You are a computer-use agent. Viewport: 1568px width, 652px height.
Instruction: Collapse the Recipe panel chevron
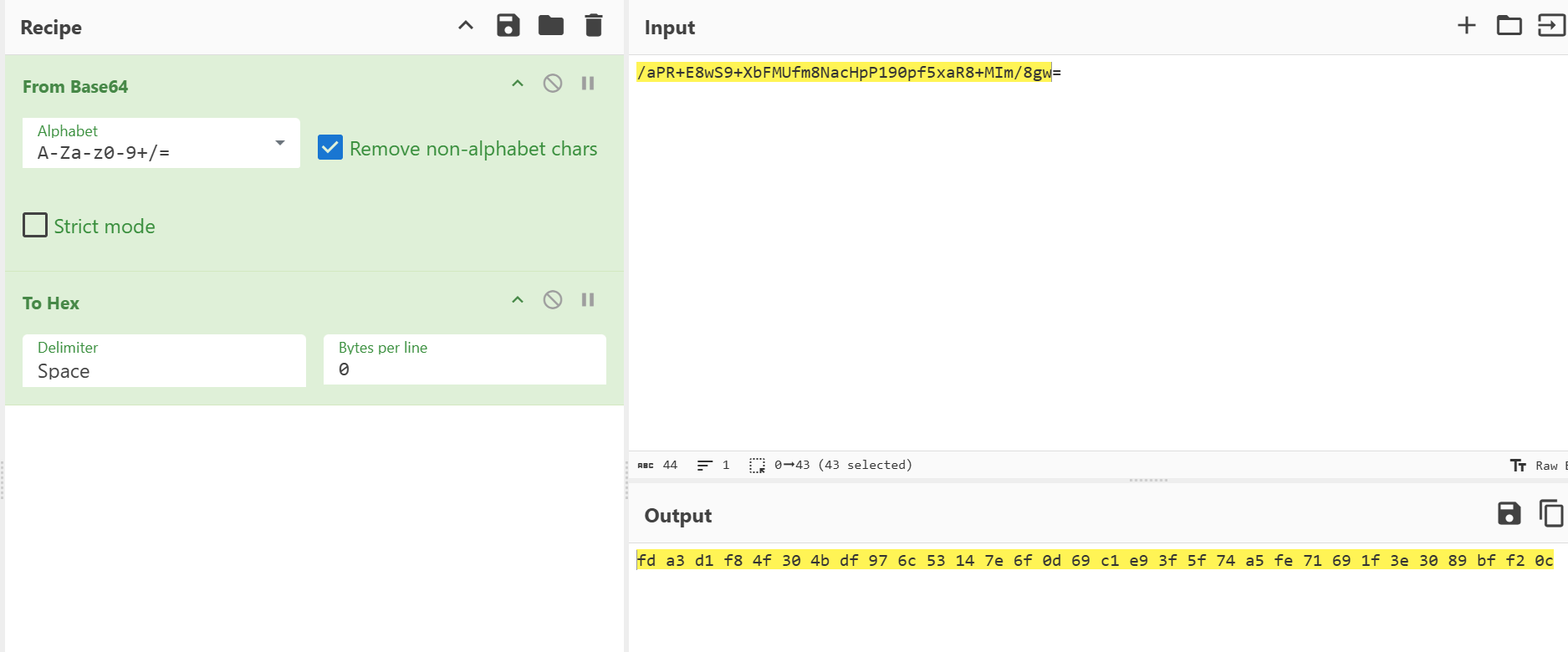(x=466, y=26)
